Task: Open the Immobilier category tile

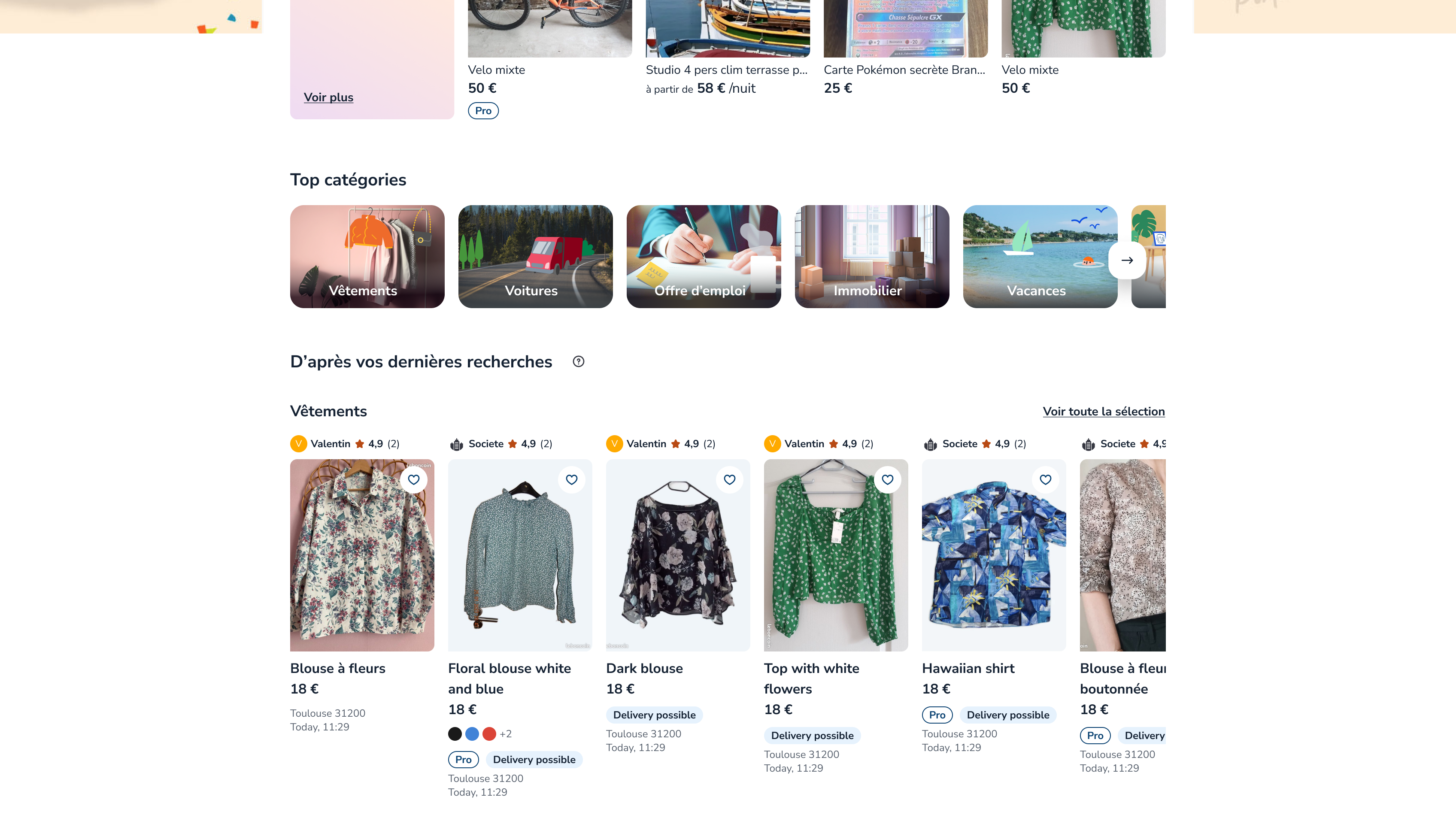Action: 871,257
